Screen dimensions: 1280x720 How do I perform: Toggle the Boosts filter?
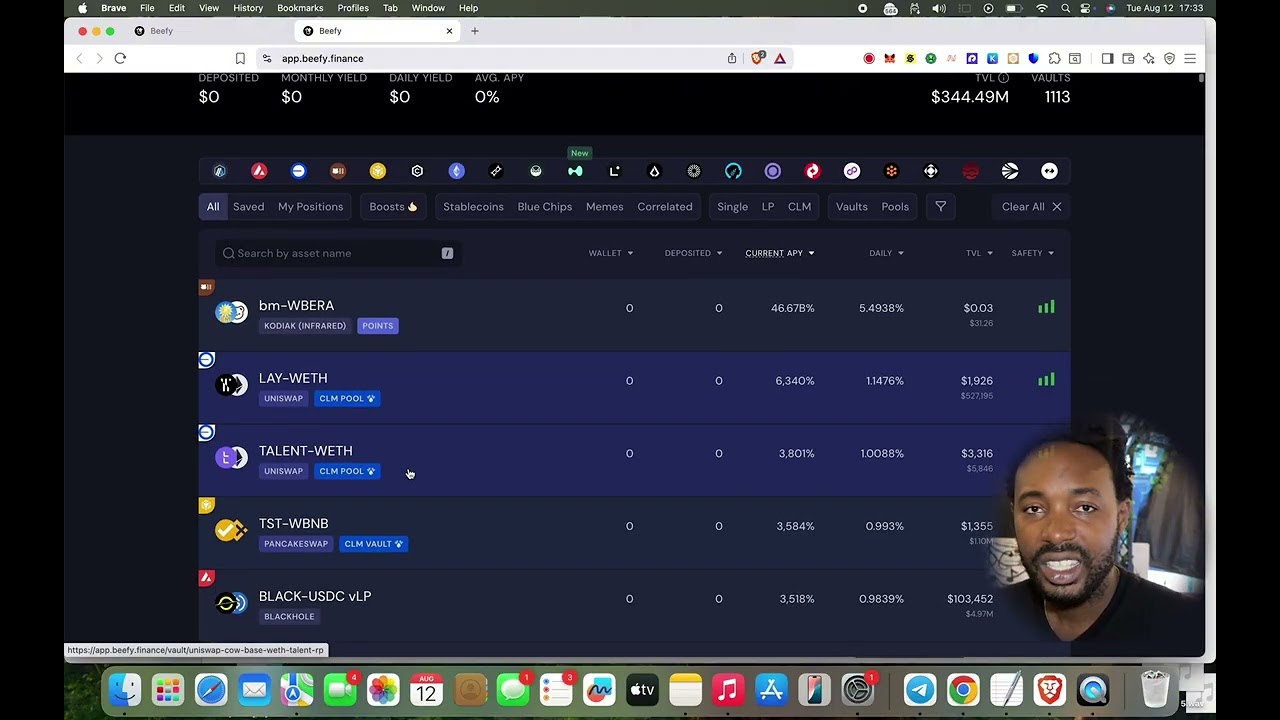(393, 206)
